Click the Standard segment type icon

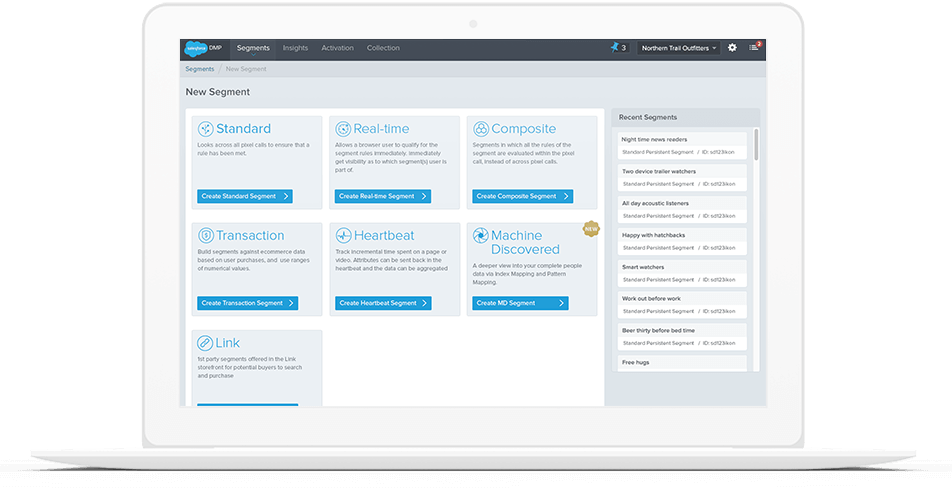[x=205, y=129]
